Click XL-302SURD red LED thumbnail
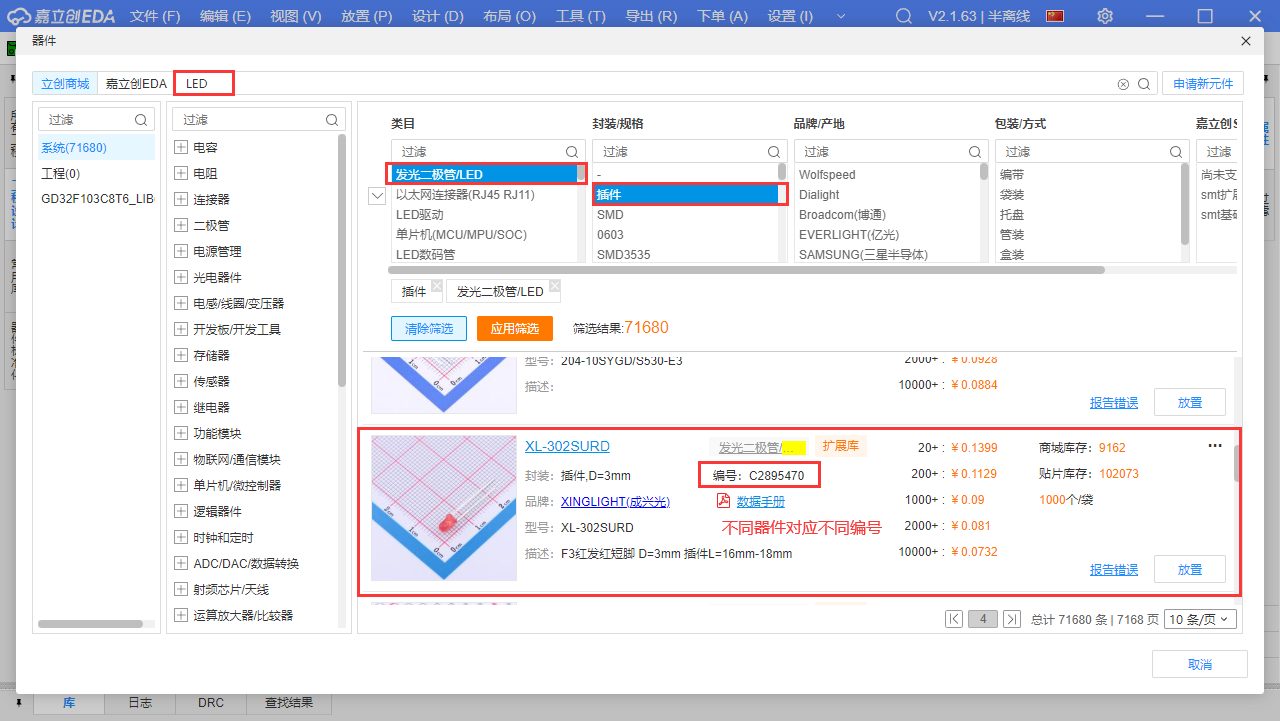 tap(444, 507)
